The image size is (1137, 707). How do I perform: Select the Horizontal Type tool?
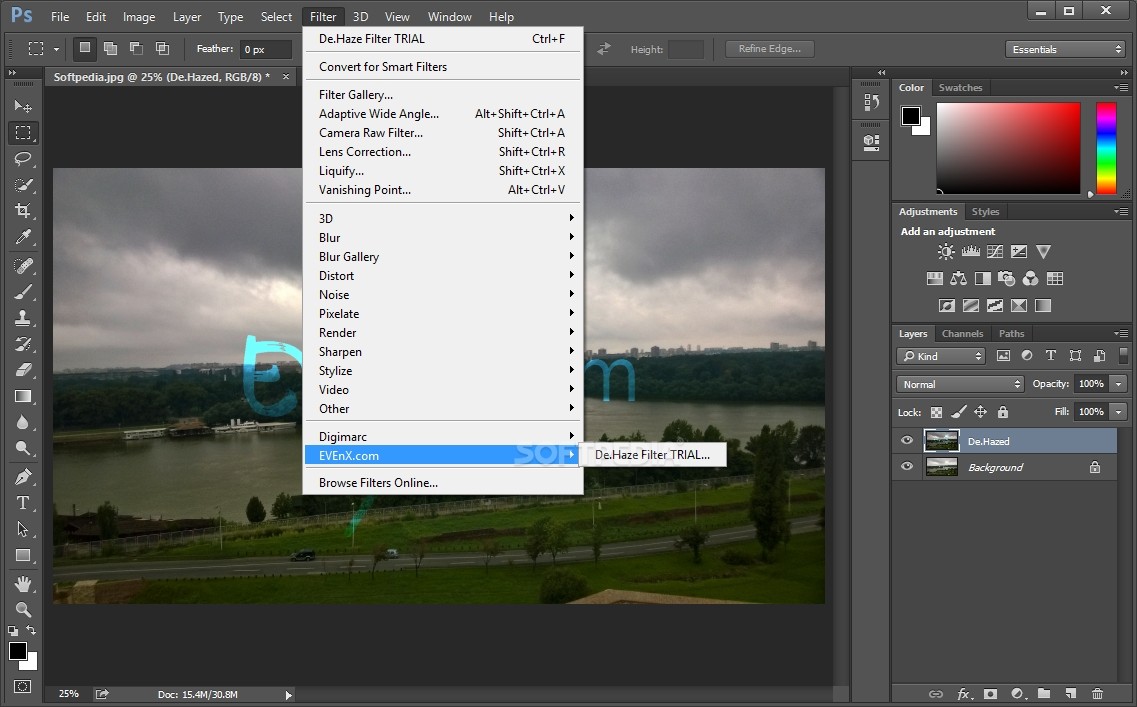pyautogui.click(x=23, y=503)
